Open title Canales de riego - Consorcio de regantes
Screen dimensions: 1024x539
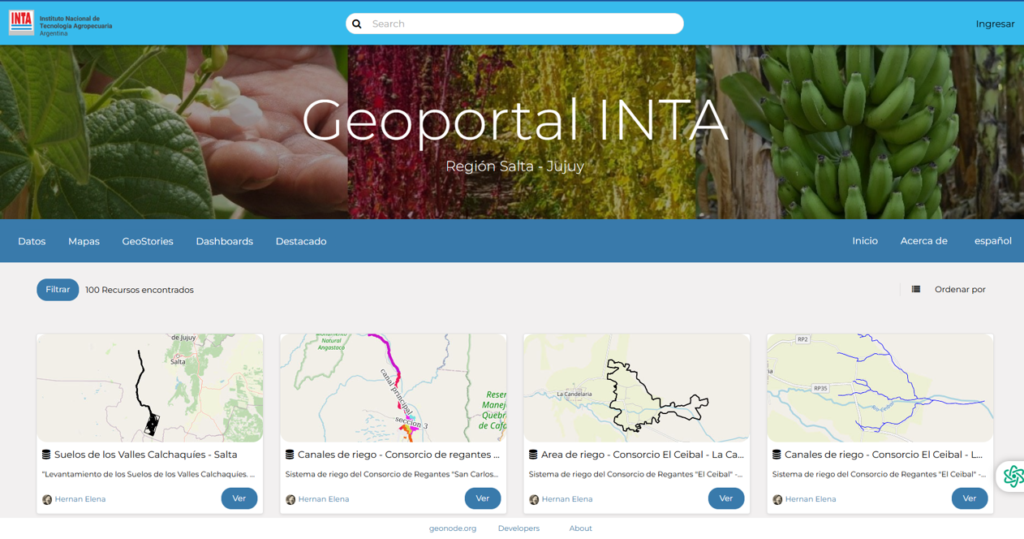pyautogui.click(x=398, y=455)
